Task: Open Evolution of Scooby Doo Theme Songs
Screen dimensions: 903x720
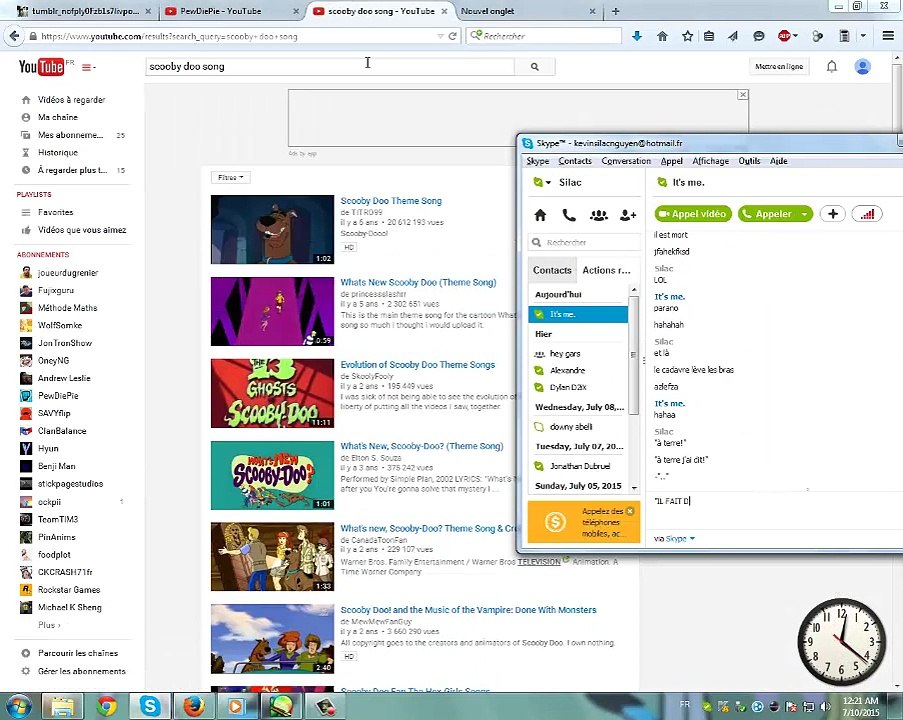Action: coord(418,365)
